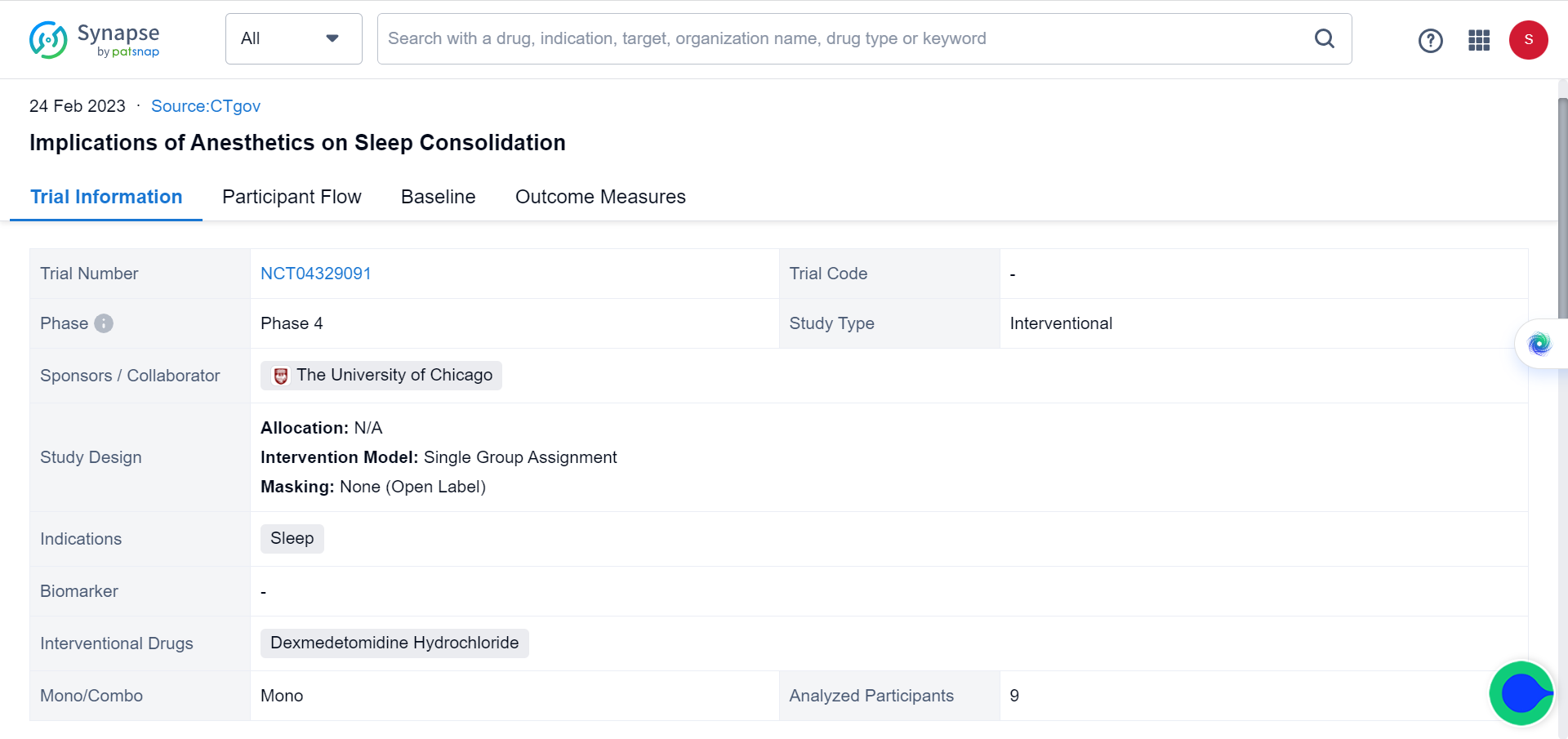
Task: Select the Outcome Measures tab
Action: click(600, 197)
